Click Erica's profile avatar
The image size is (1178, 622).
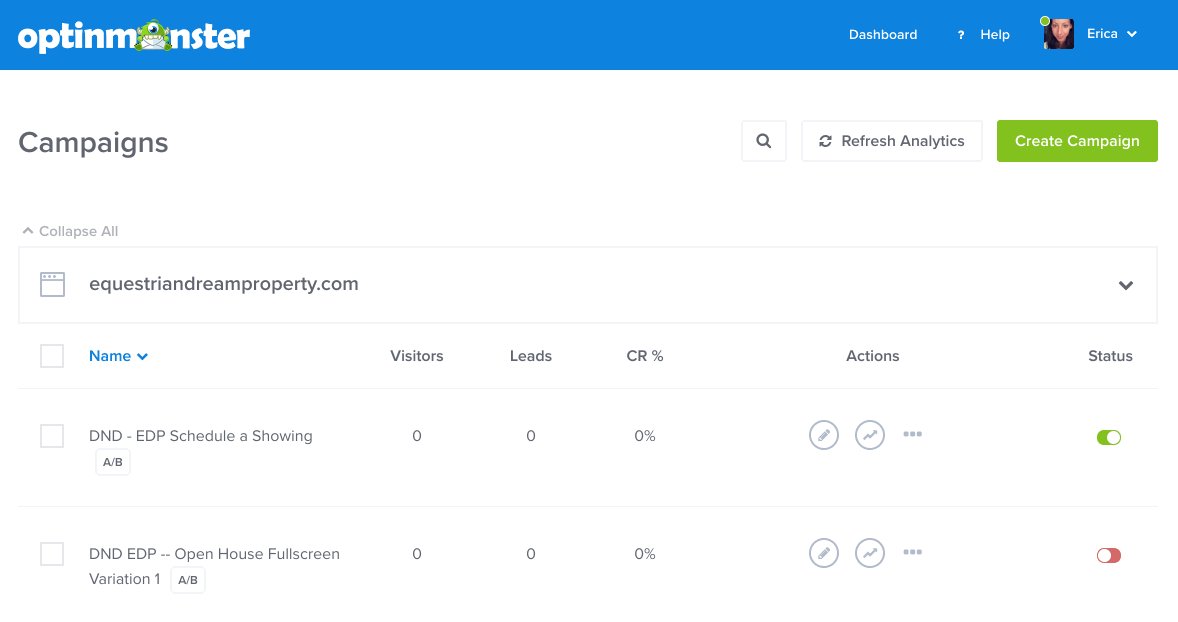pos(1059,34)
